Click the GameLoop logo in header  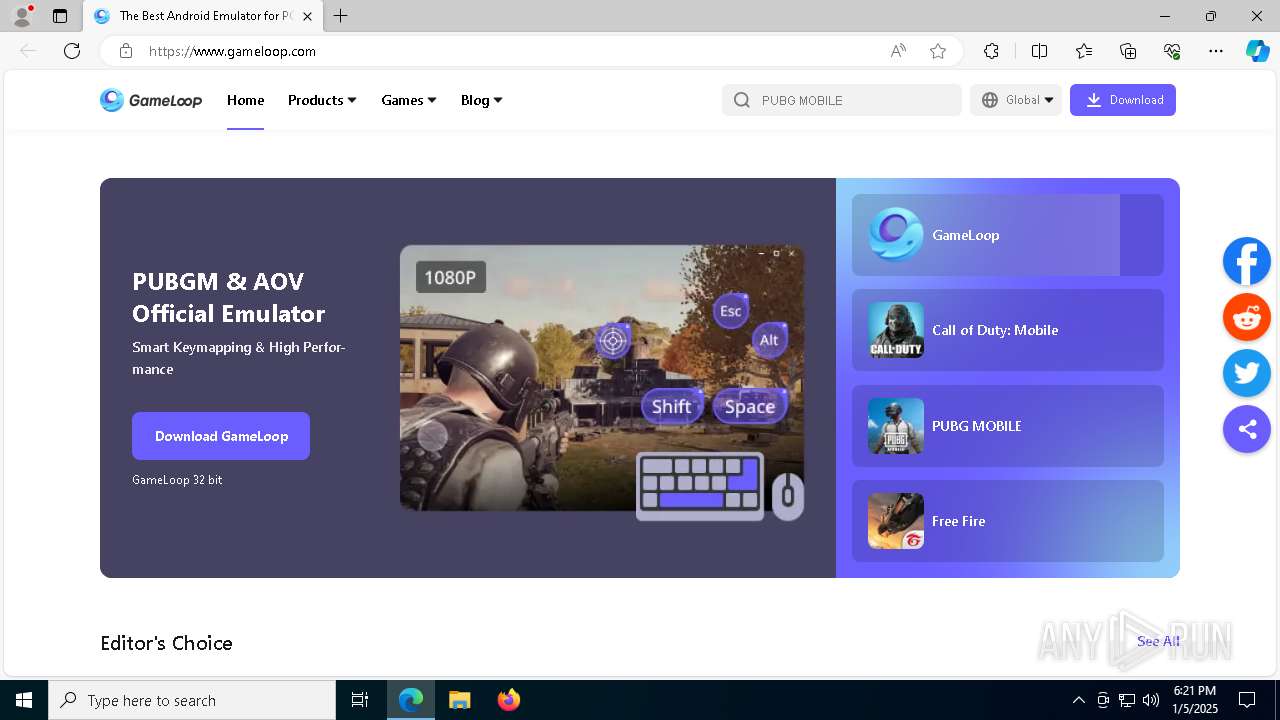(x=151, y=100)
